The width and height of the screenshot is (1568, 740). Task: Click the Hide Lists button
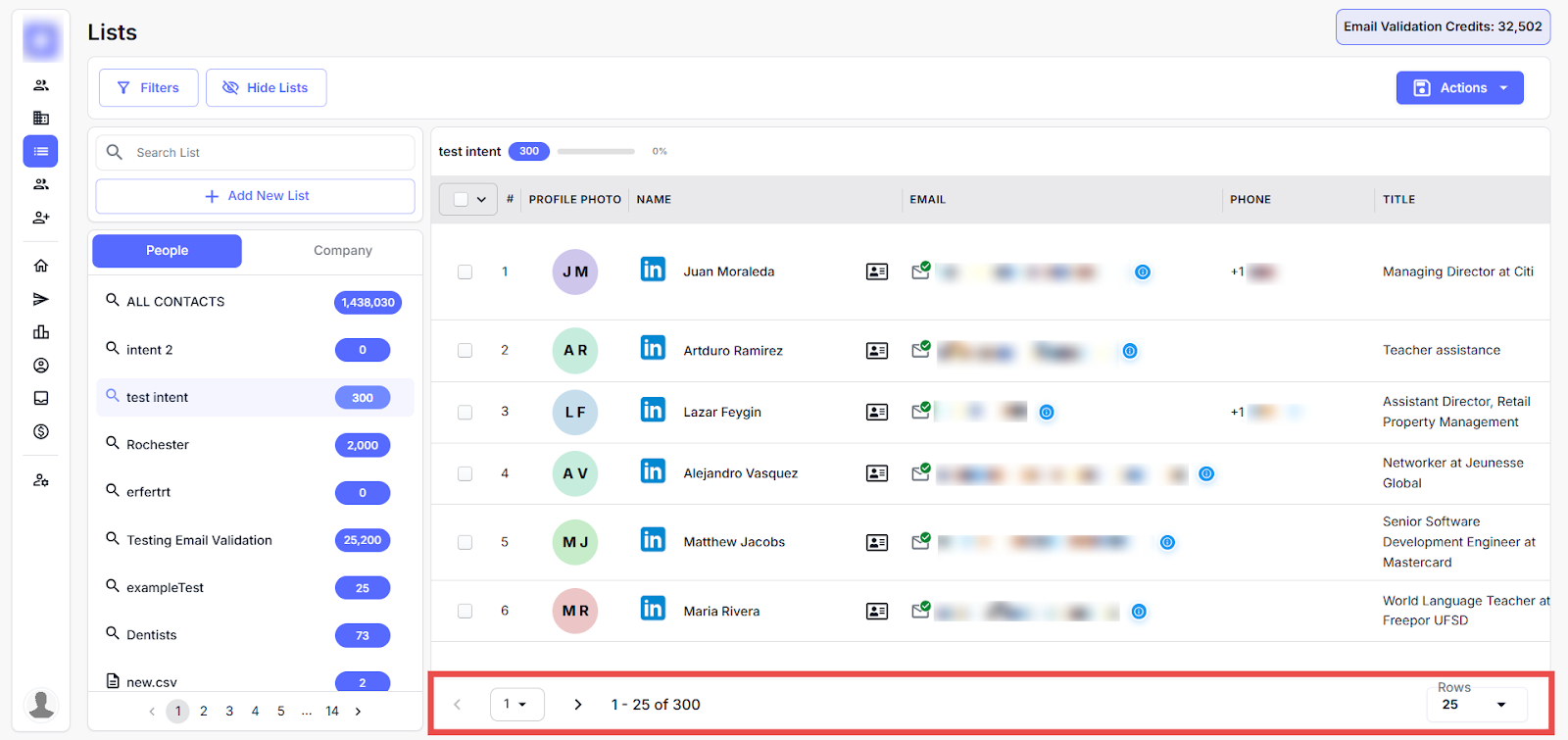(266, 88)
